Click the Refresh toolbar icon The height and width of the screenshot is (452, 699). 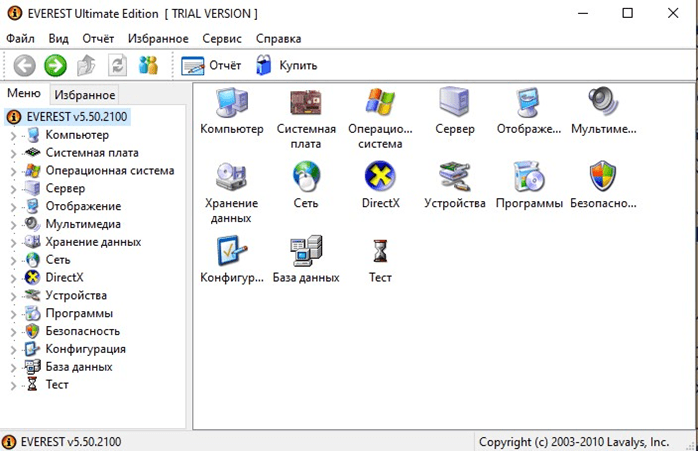[117, 66]
